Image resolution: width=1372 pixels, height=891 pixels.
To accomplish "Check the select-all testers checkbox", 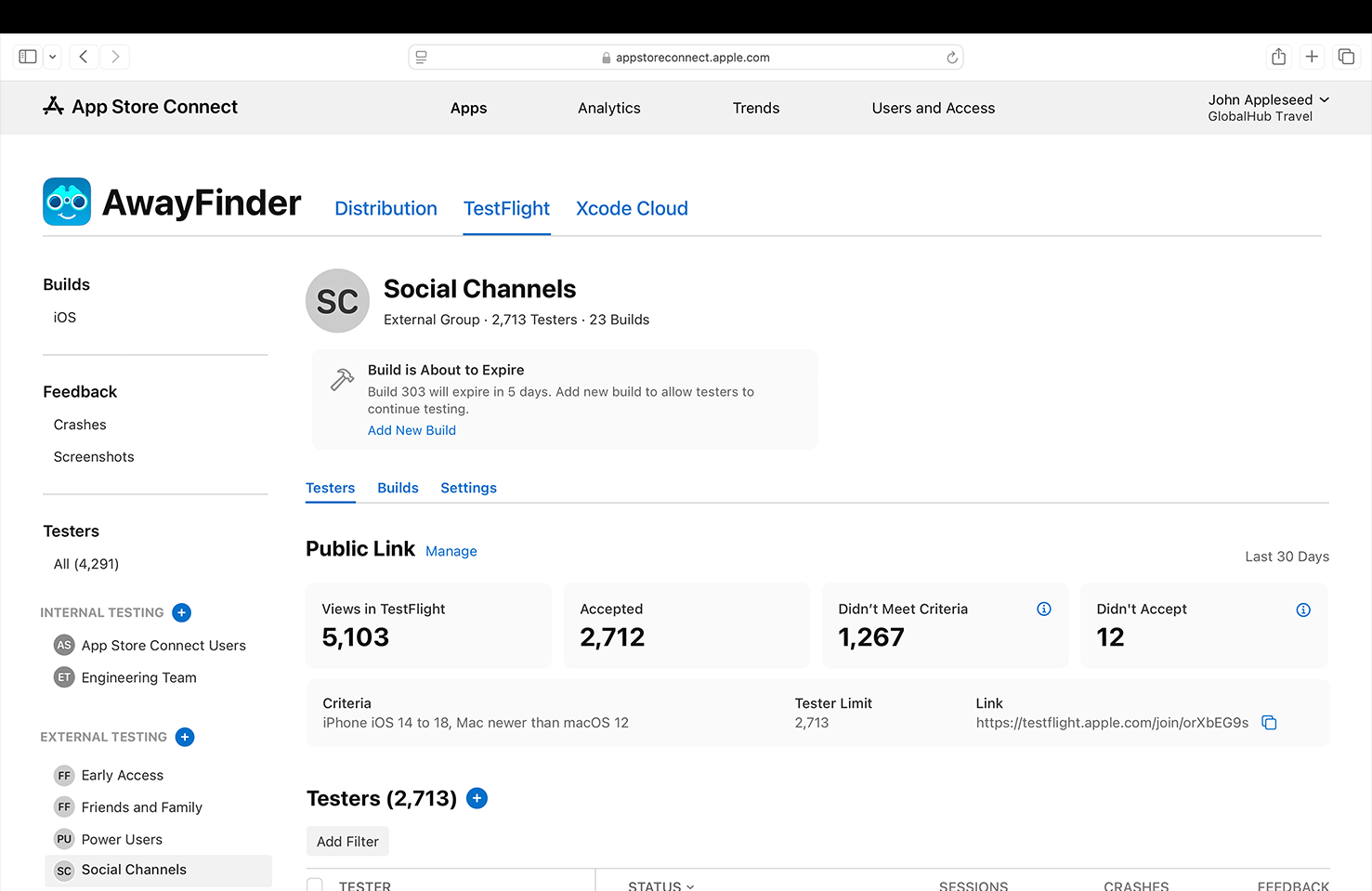I will click(314, 884).
